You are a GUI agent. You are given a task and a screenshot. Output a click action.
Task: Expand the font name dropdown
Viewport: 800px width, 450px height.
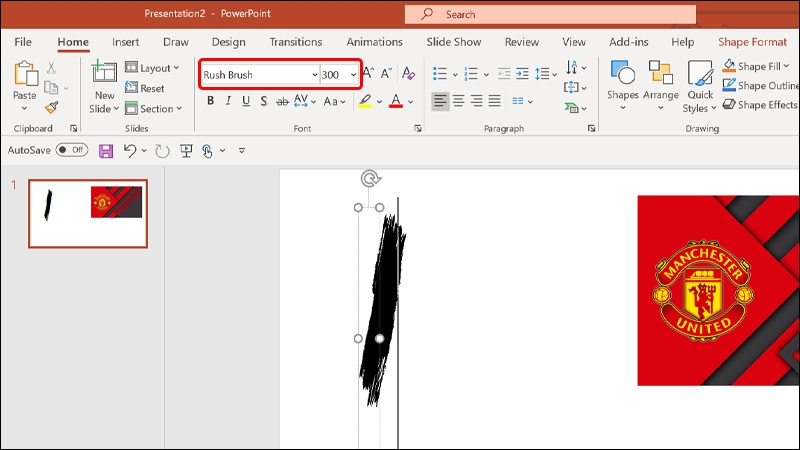click(315, 74)
